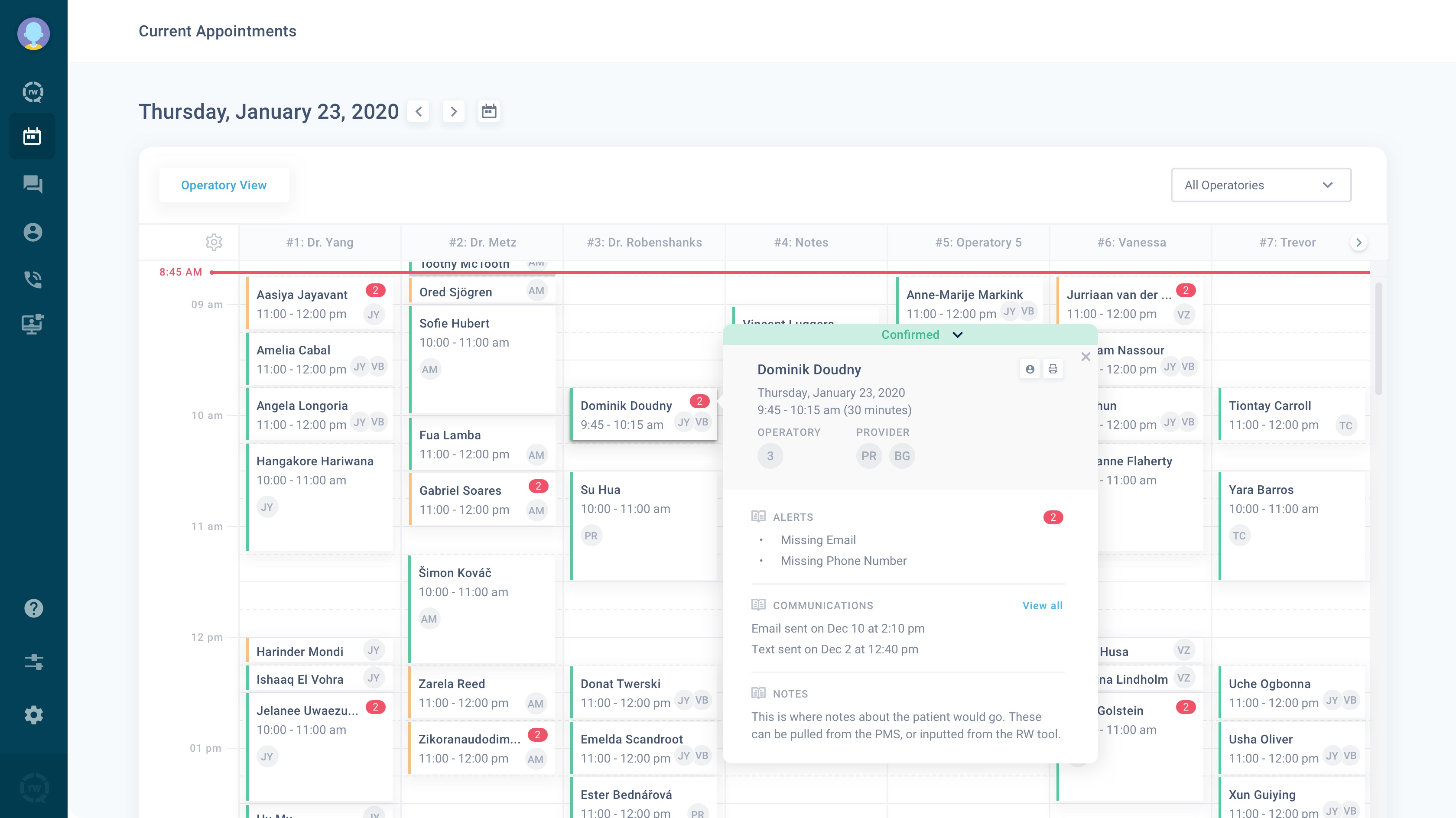
Task: Open the sliders preferences sidebar icon
Action: pyautogui.click(x=33, y=662)
